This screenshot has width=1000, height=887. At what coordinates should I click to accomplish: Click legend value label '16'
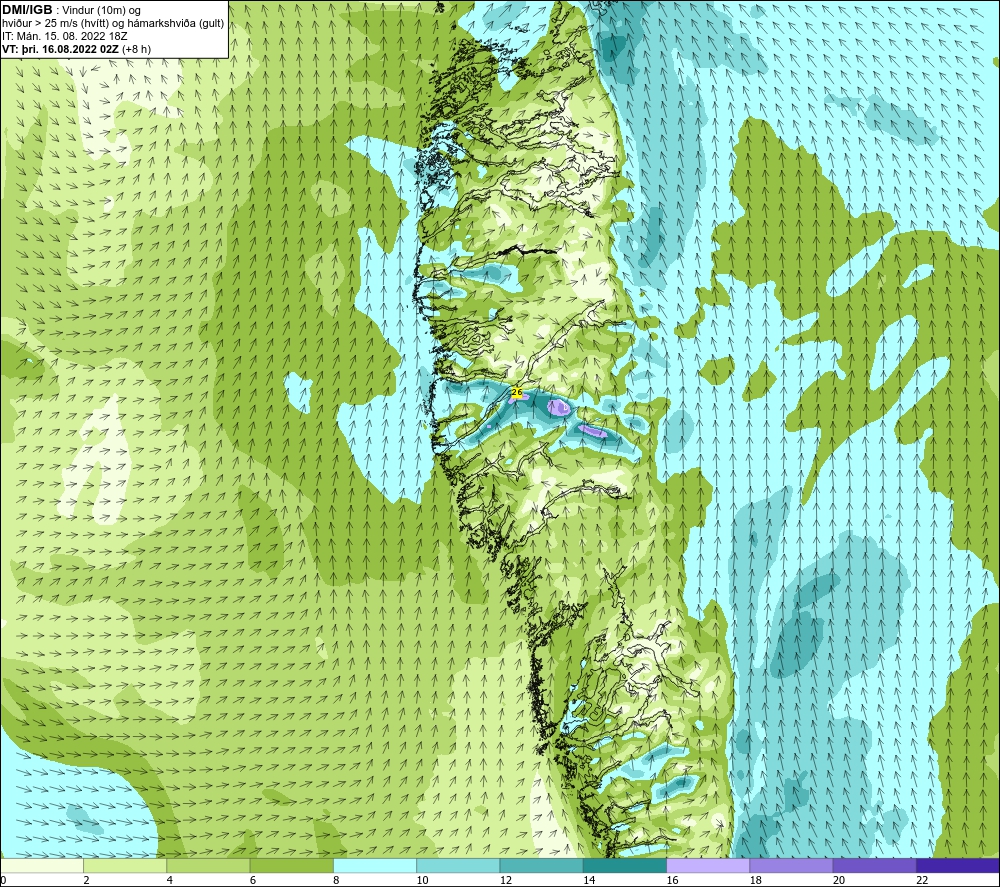672,880
